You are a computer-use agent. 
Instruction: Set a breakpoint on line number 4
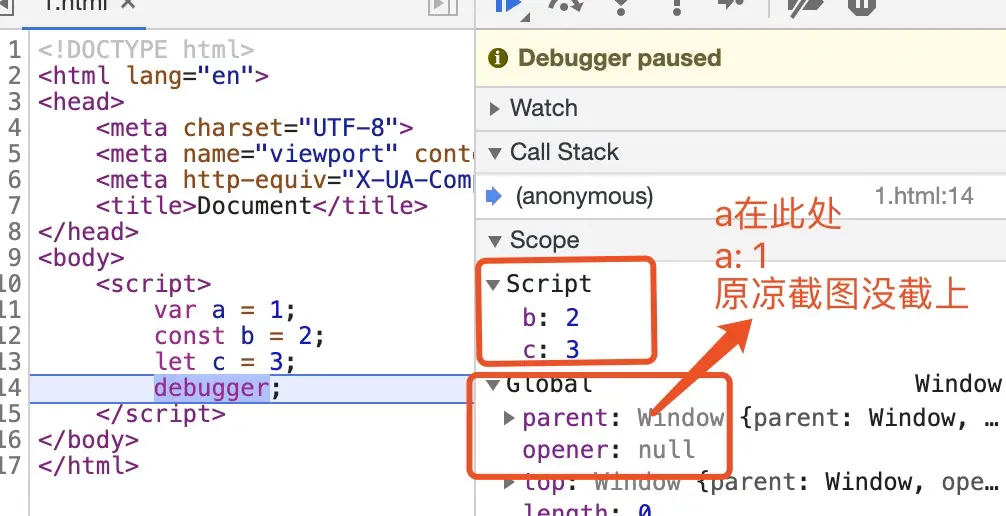tap(14, 128)
